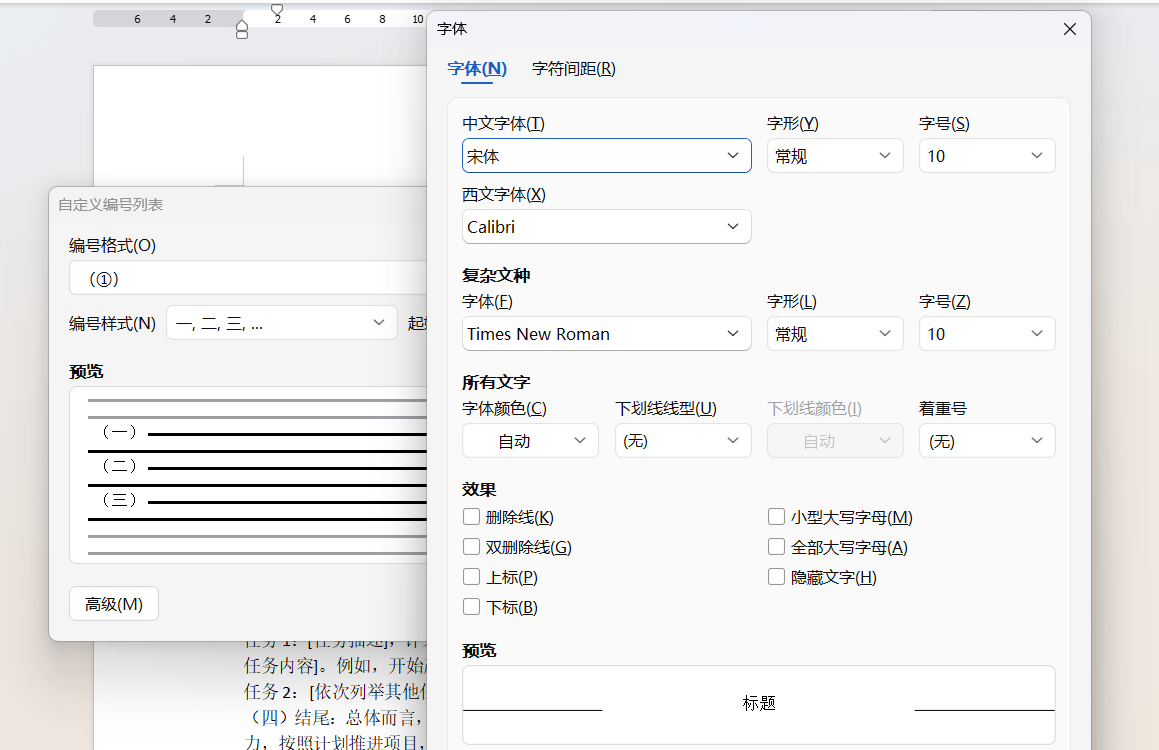The width and height of the screenshot is (1159, 750).
Task: Open the complex script font dropdown showing Times New Roman
Action: (x=606, y=333)
